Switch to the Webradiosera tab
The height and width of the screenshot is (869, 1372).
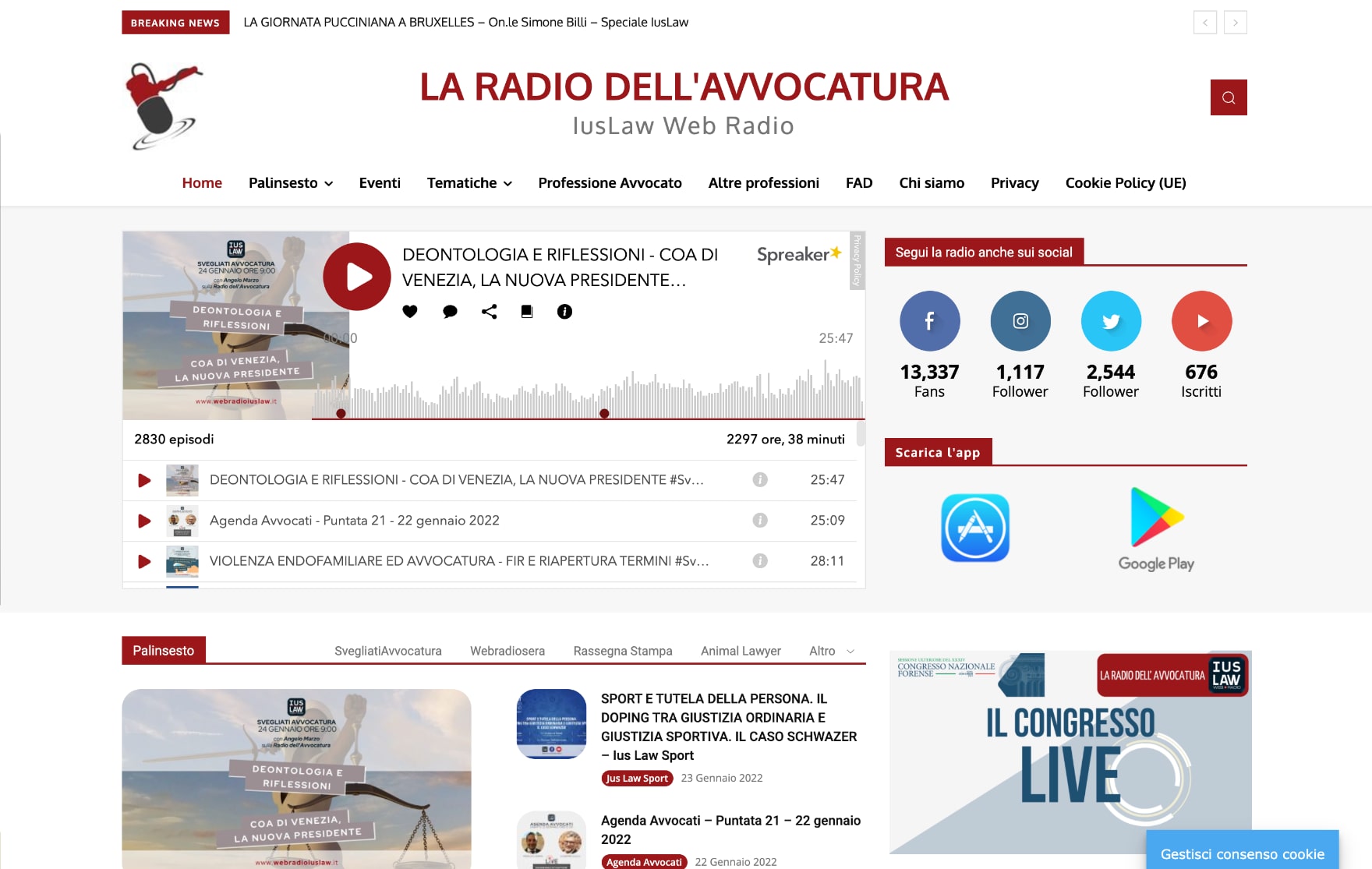click(507, 651)
